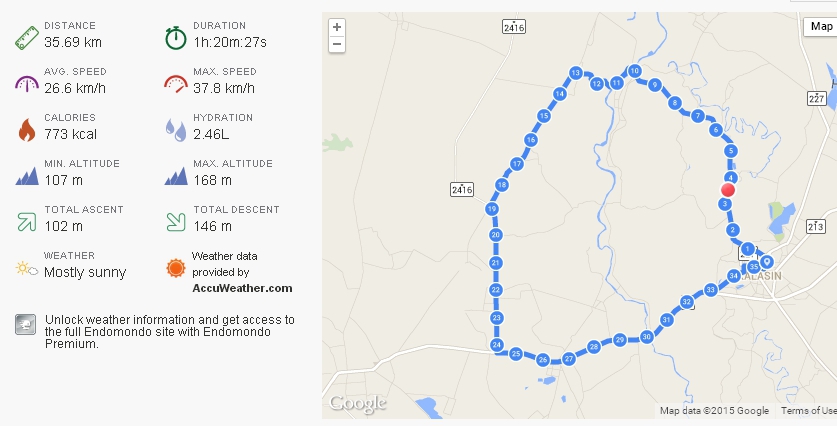Screen dimensions: 837x426
Task: Switch to the Map view type
Action: (820, 26)
